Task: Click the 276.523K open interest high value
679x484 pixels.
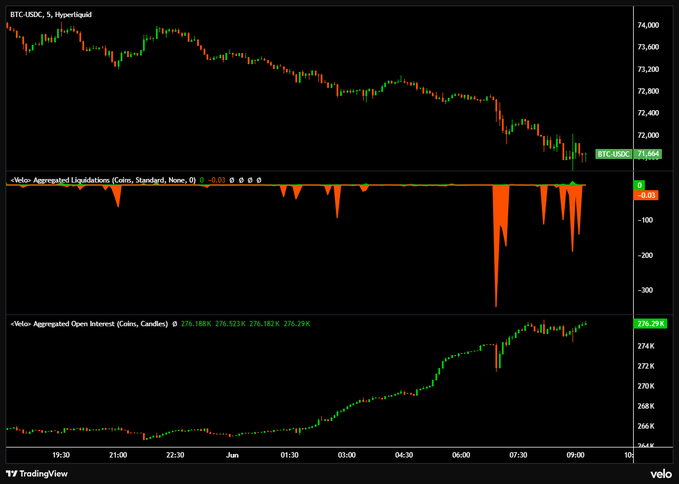Action: pyautogui.click(x=230, y=324)
